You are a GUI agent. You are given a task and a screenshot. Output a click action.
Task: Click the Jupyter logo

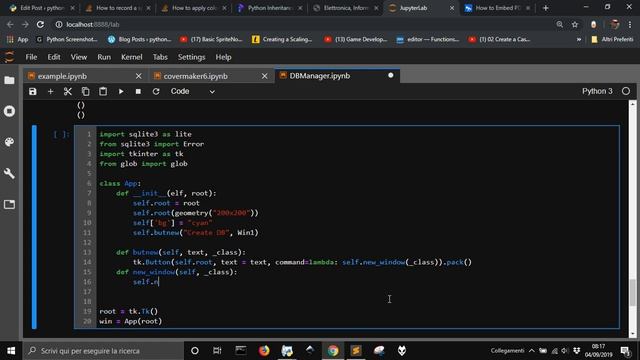(9, 57)
